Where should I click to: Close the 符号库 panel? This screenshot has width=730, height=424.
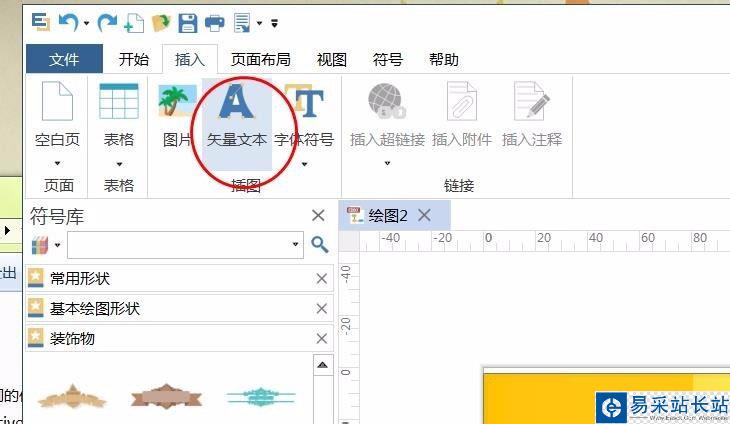pyautogui.click(x=318, y=215)
